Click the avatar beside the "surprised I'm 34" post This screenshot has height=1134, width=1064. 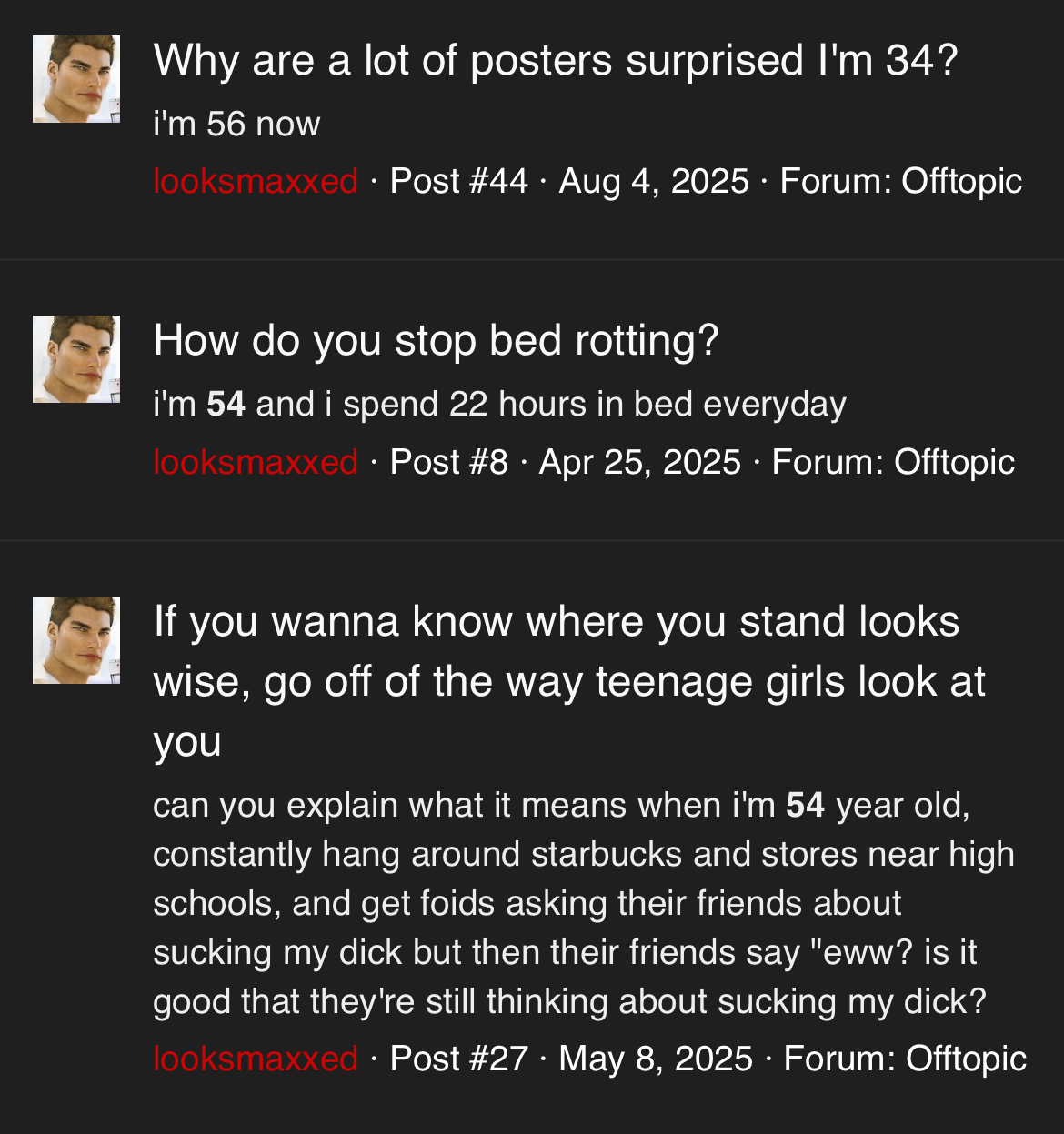[x=76, y=79]
